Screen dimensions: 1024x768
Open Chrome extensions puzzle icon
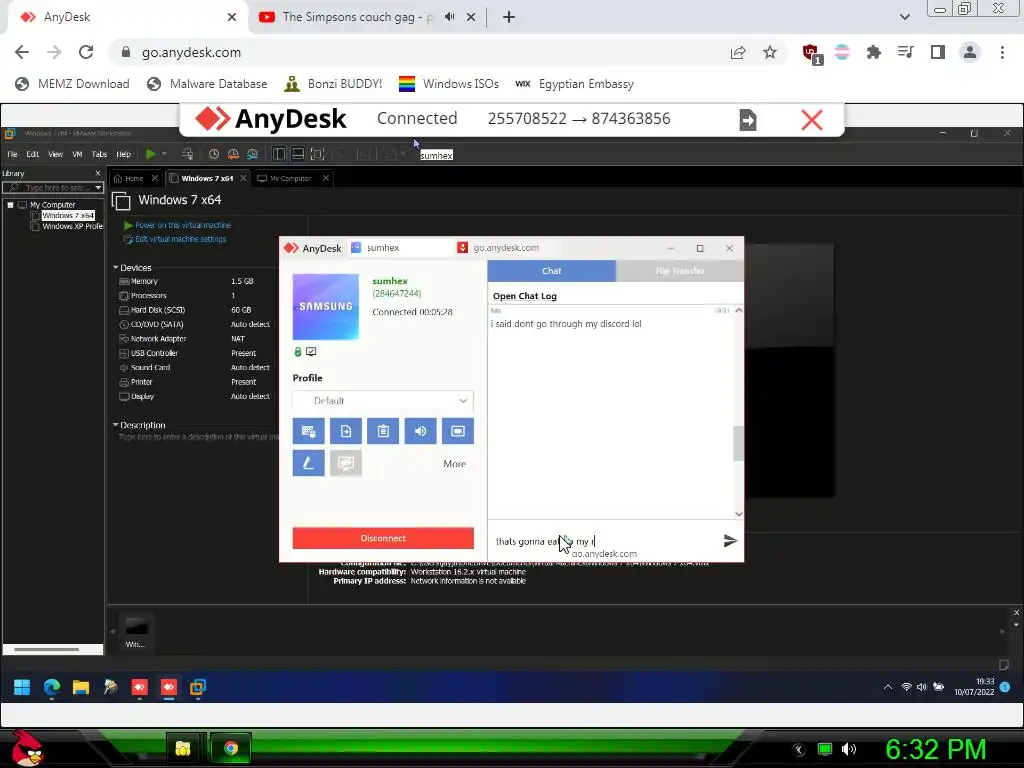[874, 52]
